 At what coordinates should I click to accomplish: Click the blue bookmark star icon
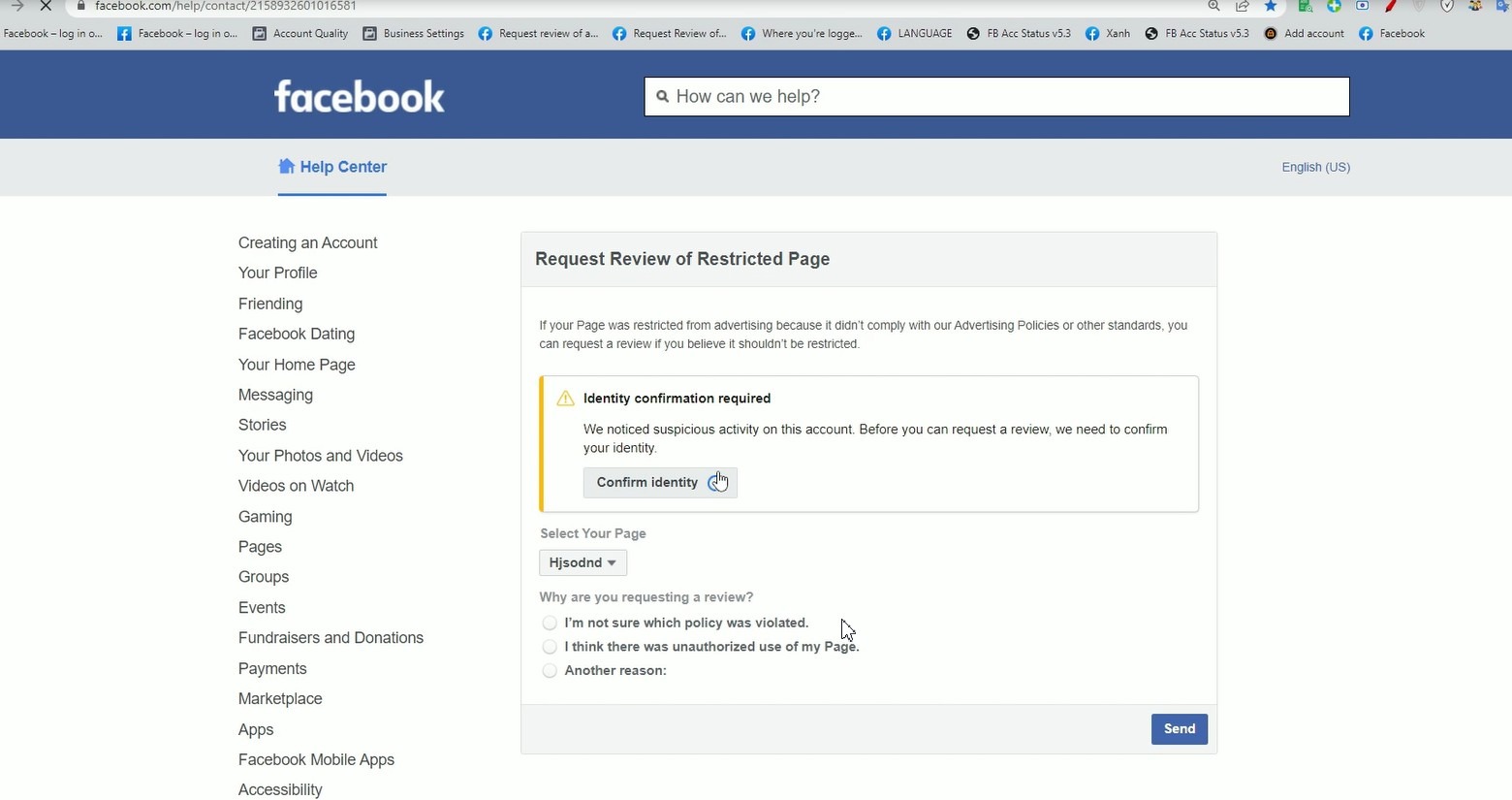(x=1271, y=6)
